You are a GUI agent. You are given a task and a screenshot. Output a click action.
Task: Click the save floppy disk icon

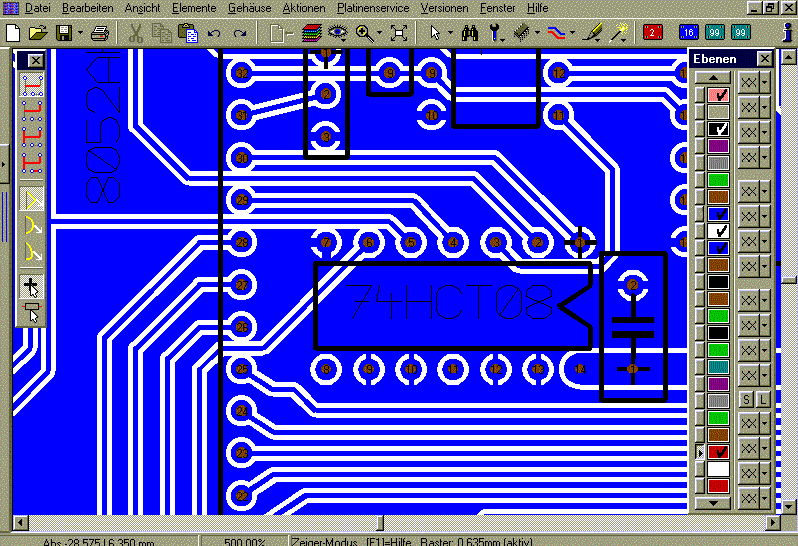[x=64, y=33]
